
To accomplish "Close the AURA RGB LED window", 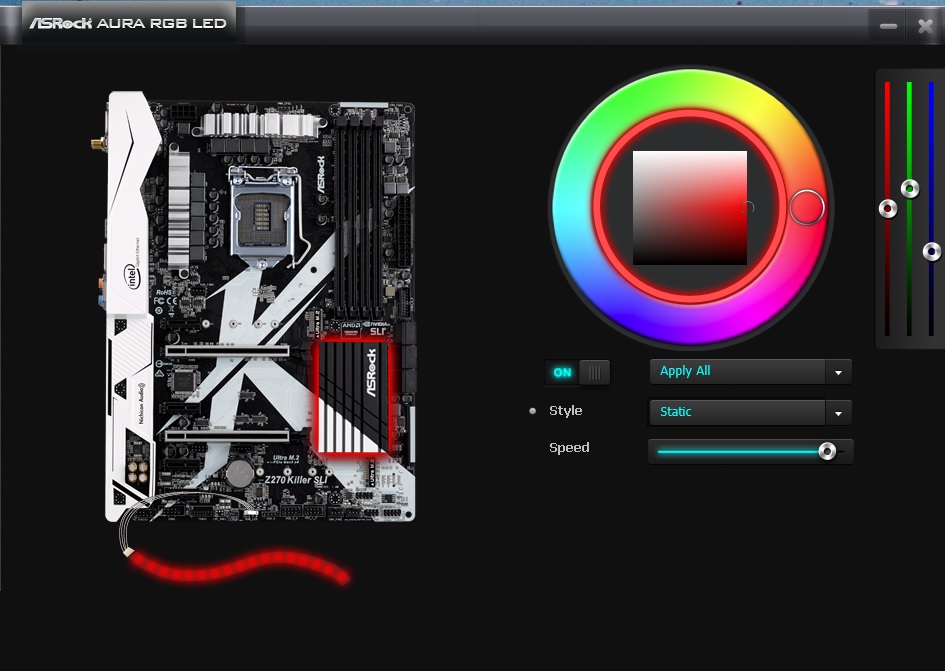I will click(x=925, y=26).
